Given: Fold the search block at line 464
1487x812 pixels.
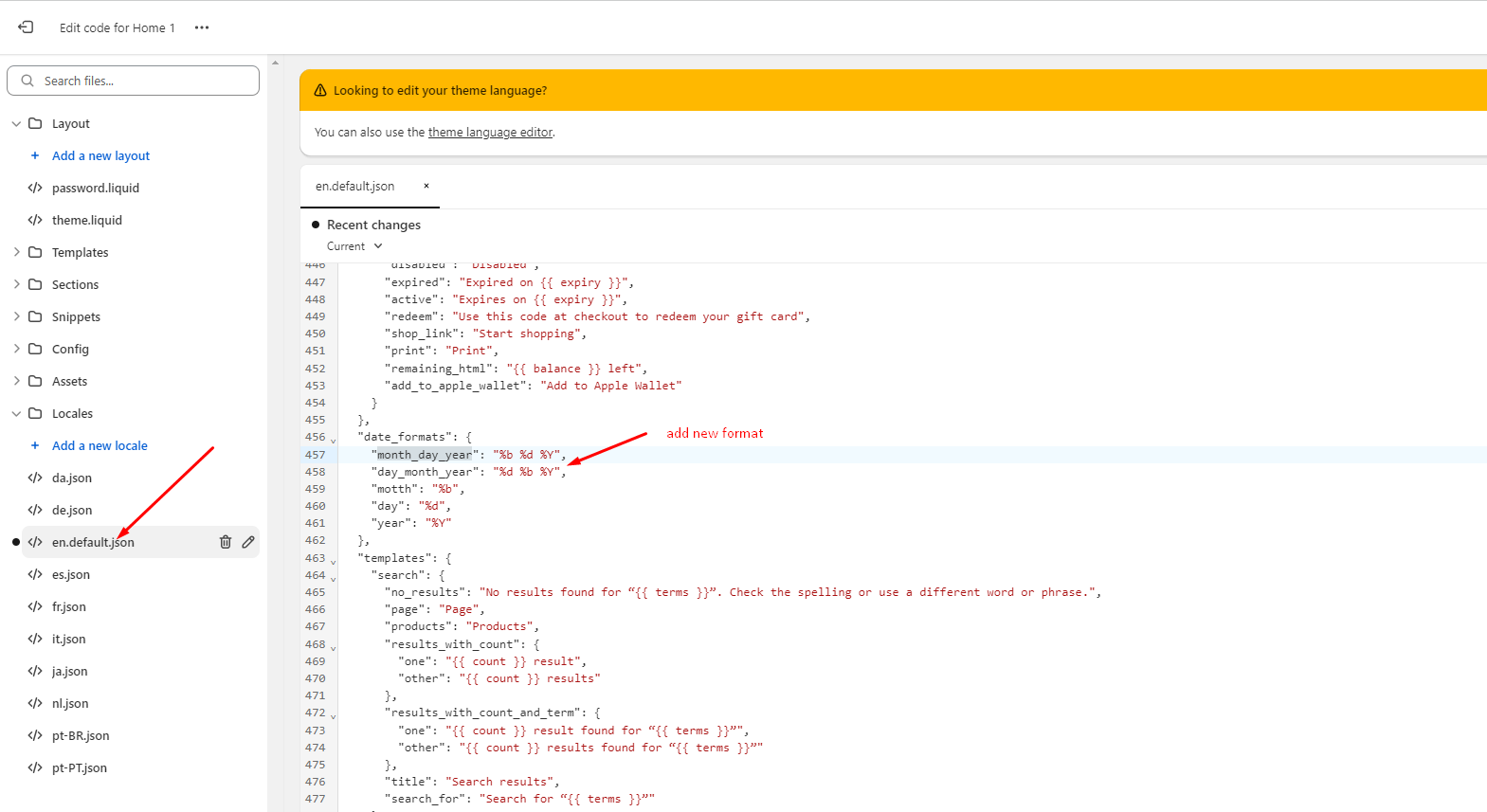Looking at the screenshot, I should tap(333, 578).
